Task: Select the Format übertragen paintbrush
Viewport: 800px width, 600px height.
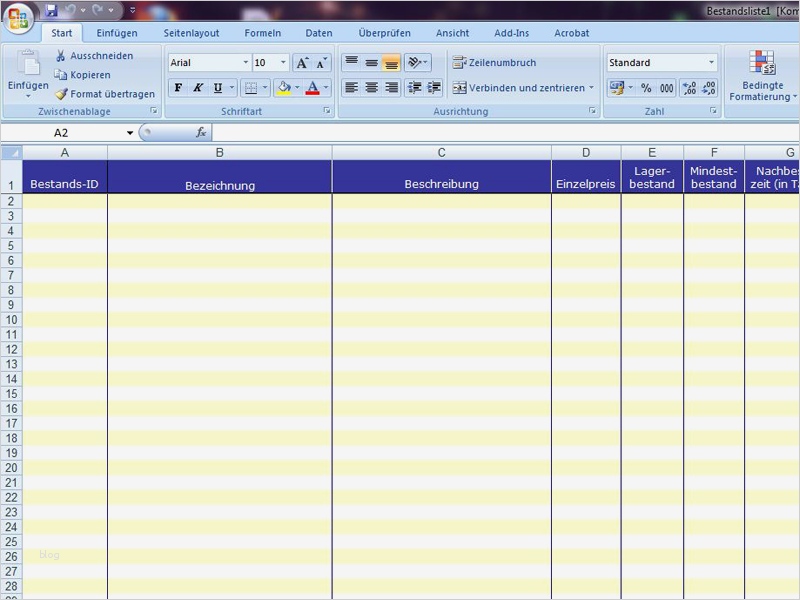Action: pyautogui.click(x=61, y=94)
